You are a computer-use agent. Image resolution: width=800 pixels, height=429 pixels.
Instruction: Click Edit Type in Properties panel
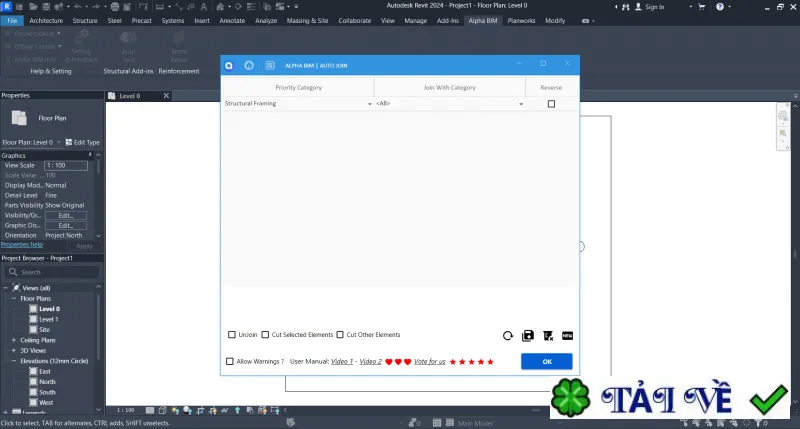click(x=83, y=142)
